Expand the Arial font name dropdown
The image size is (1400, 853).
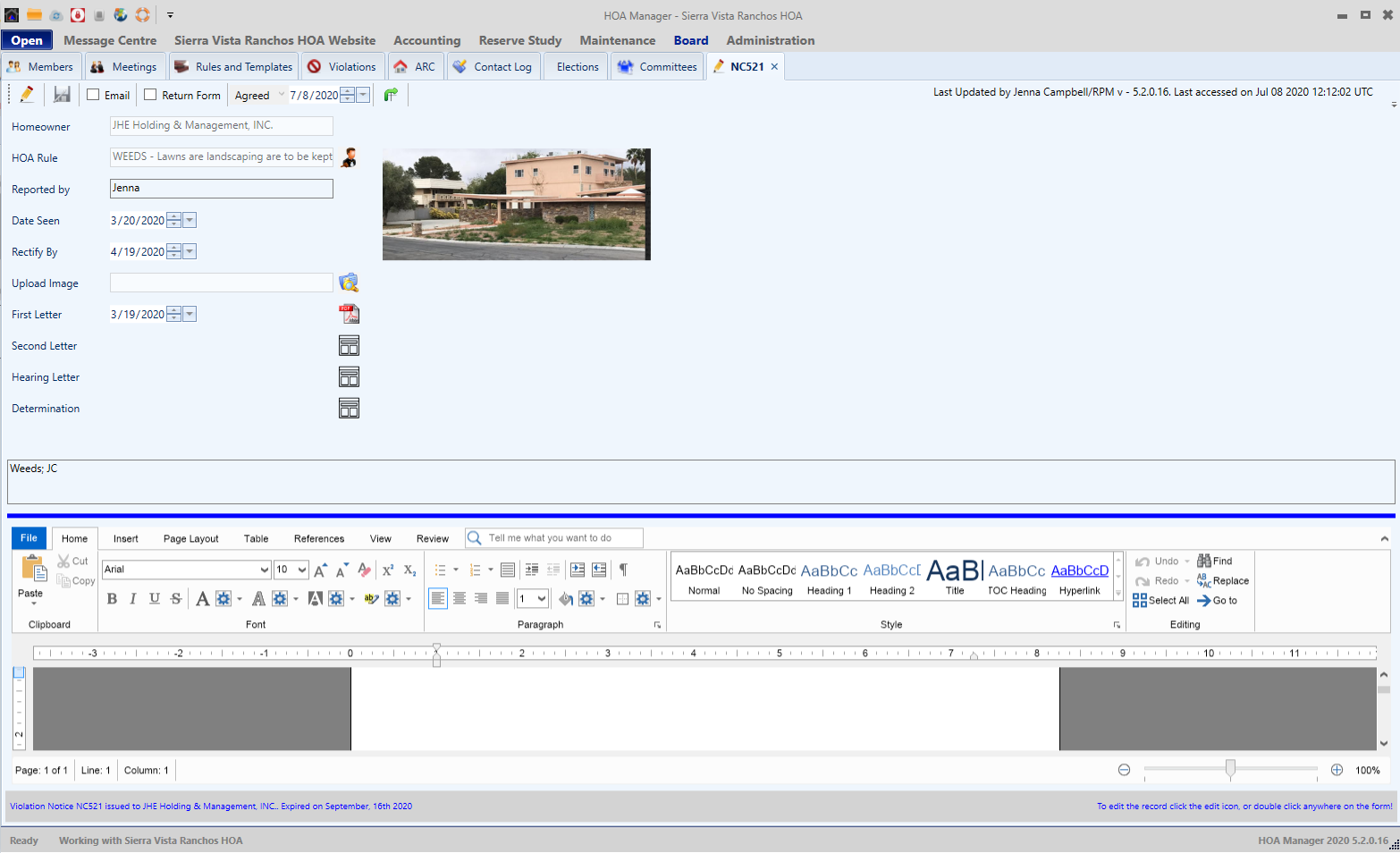click(x=264, y=570)
